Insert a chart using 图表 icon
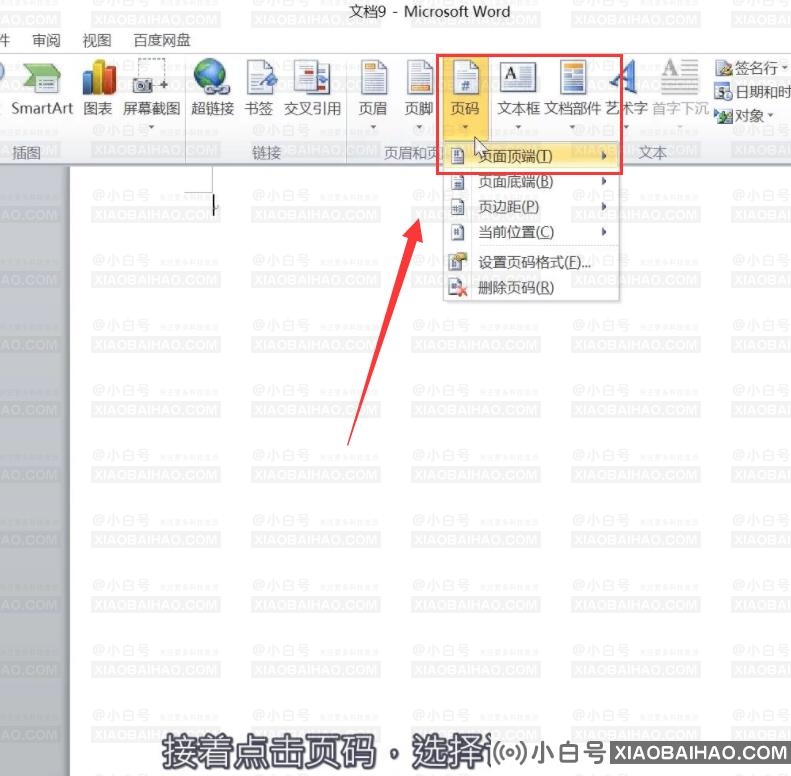 click(x=98, y=88)
